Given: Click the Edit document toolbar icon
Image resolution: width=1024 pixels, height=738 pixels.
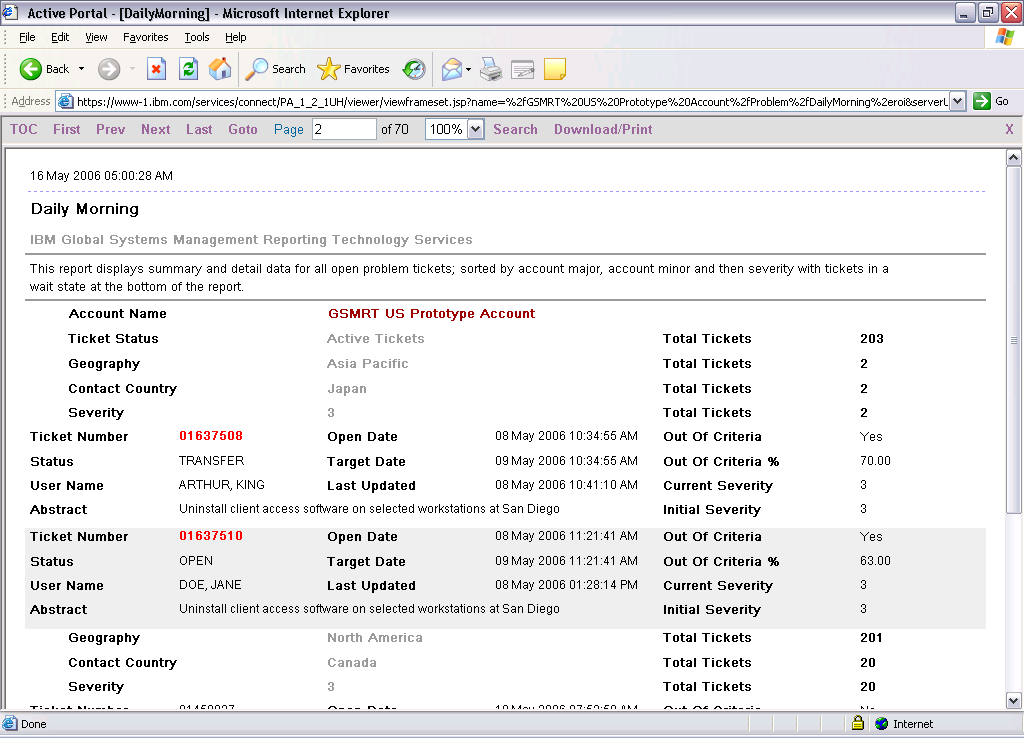Looking at the screenshot, I should pyautogui.click(x=522, y=69).
